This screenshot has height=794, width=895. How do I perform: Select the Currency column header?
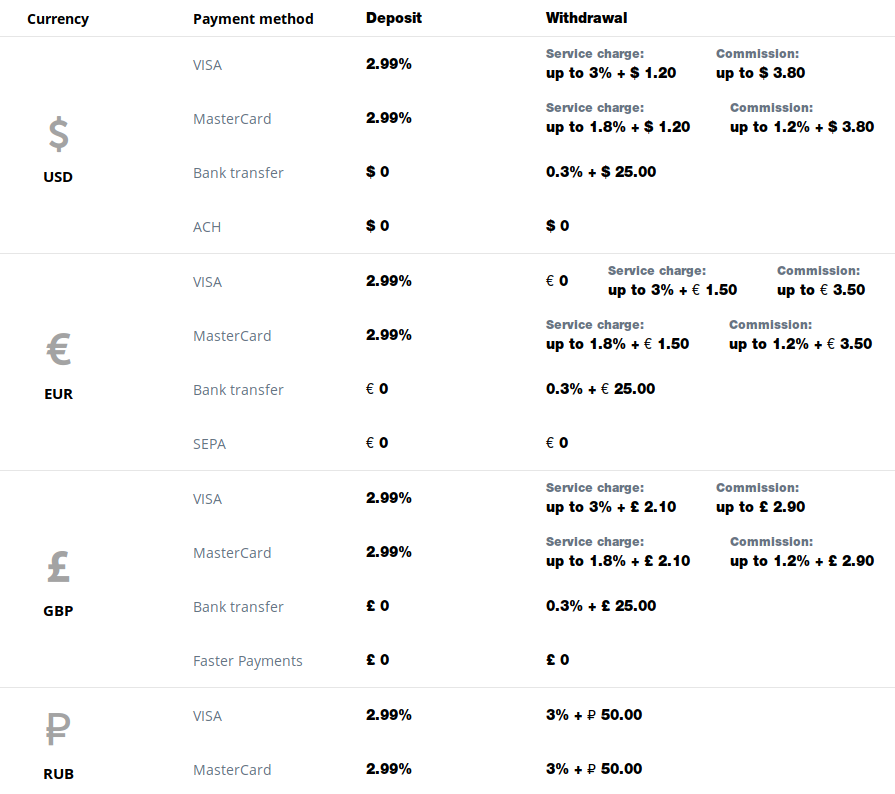point(58,19)
